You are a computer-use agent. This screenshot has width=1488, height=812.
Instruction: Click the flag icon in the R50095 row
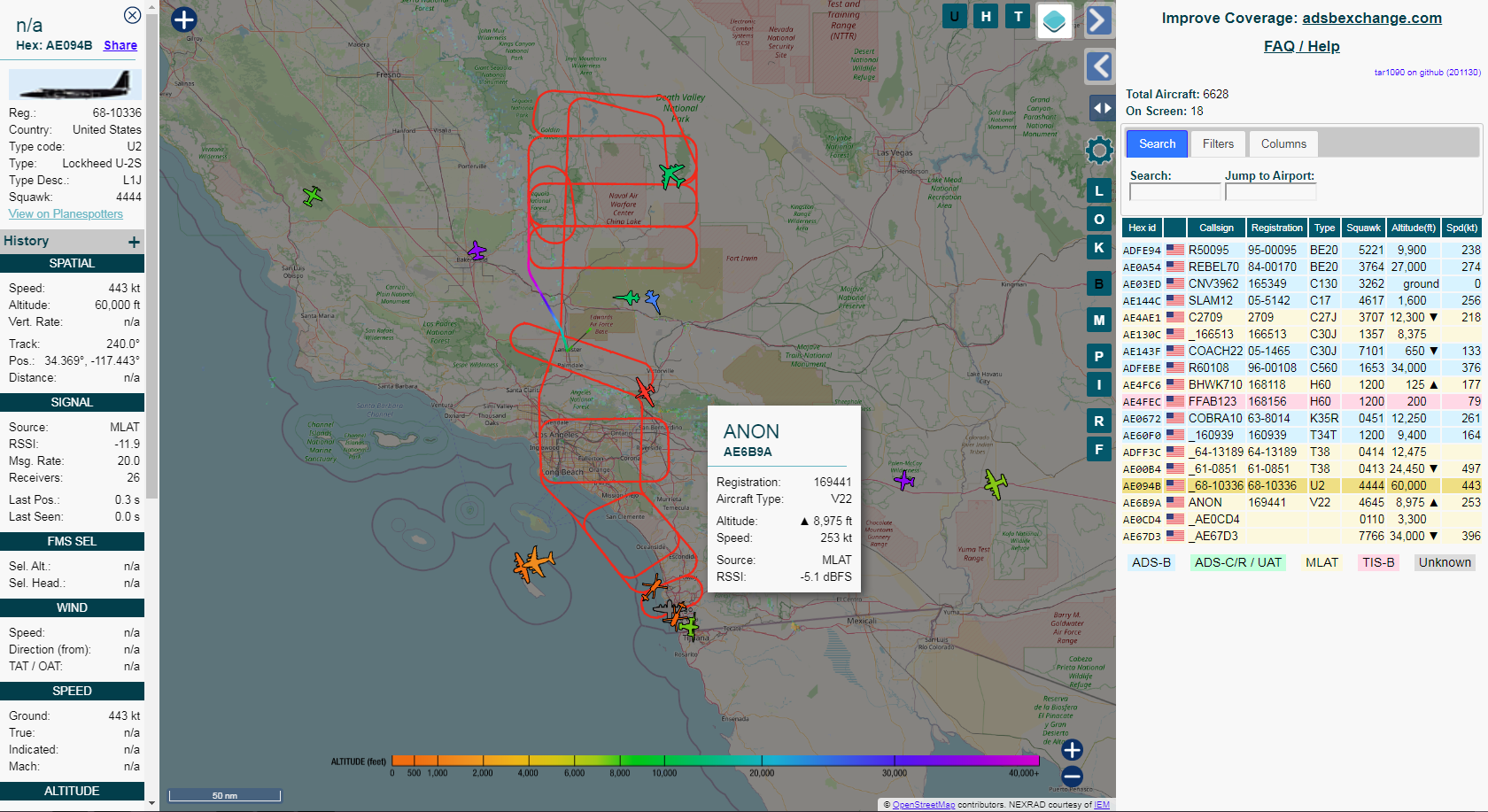click(1174, 250)
